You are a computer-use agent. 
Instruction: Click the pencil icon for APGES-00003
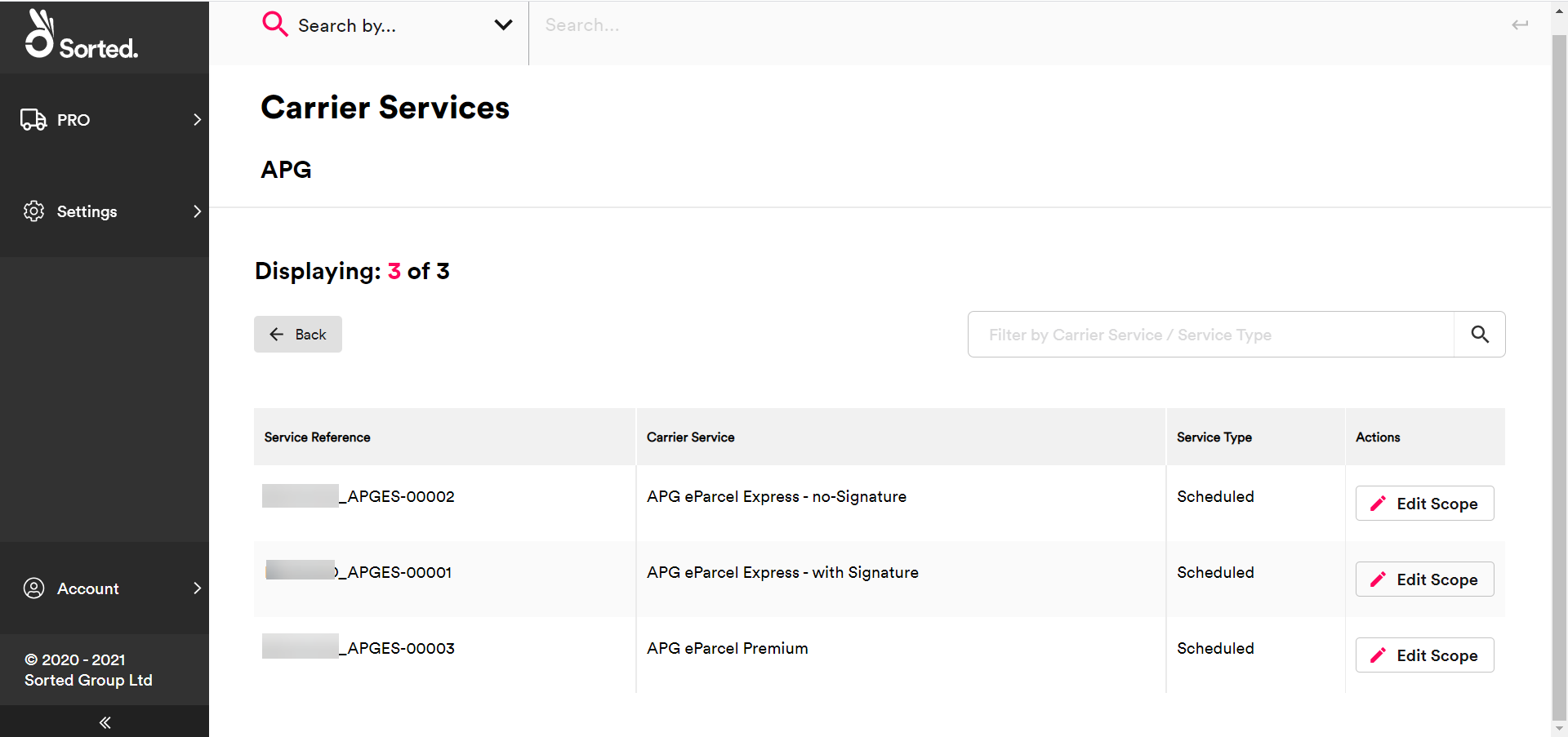coord(1378,655)
